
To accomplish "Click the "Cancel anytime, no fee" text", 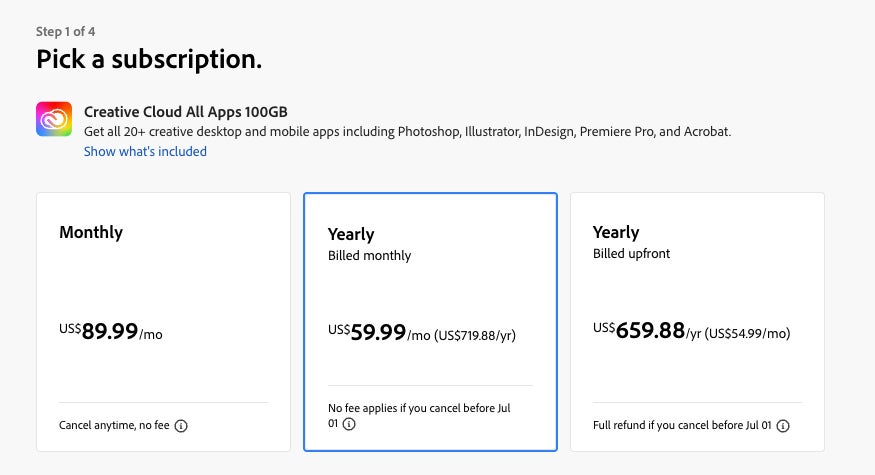I will 114,426.
